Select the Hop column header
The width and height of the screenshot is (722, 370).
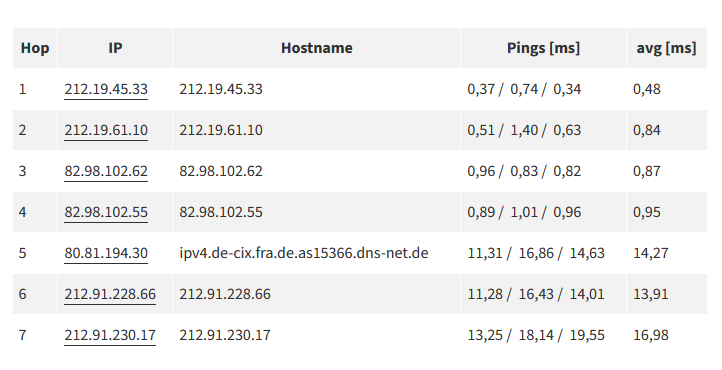pyautogui.click(x=35, y=48)
